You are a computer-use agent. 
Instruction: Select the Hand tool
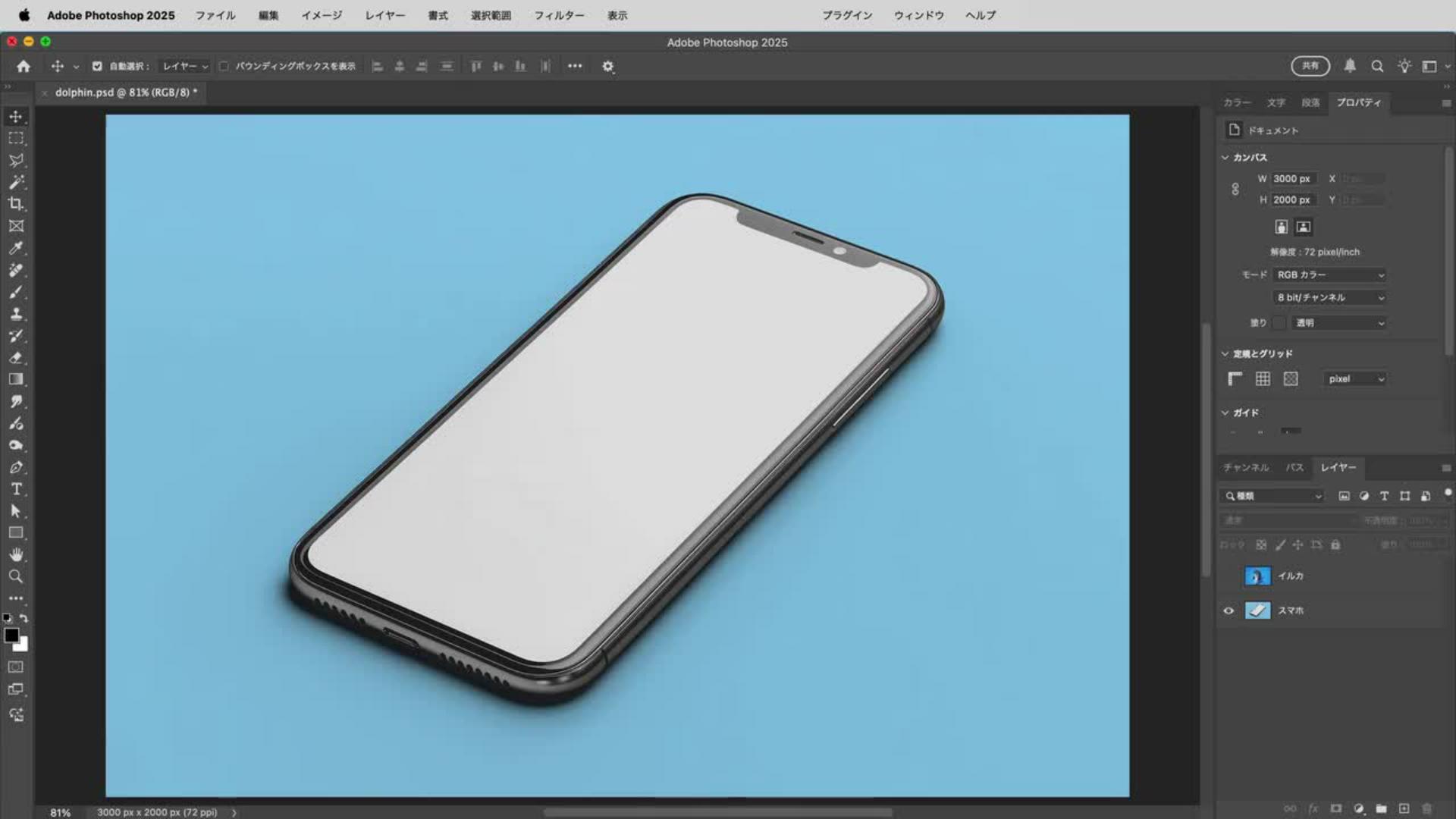pyautogui.click(x=15, y=554)
